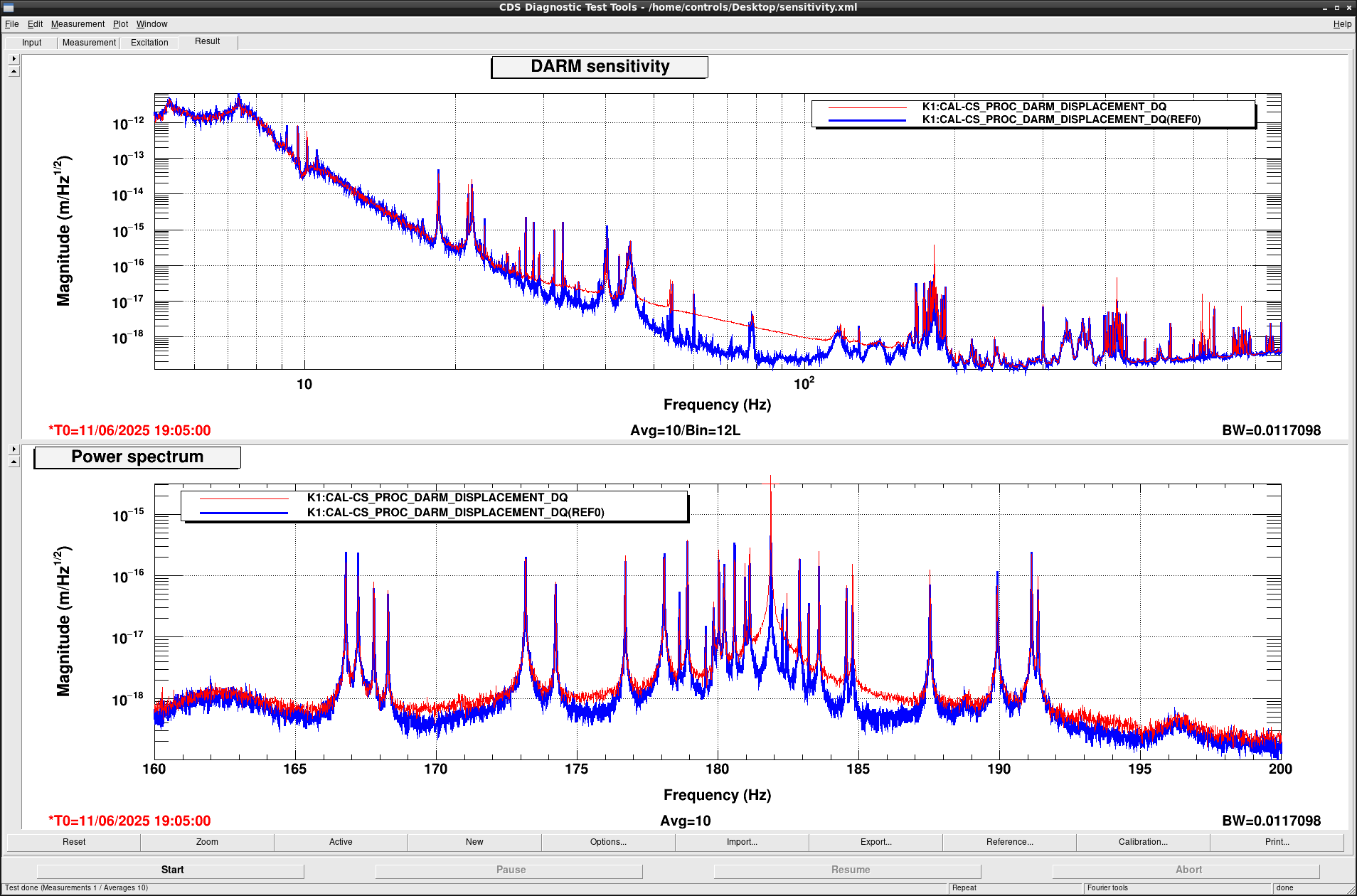This screenshot has height=896, width=1357.
Task: Click bottom plot up-arrow panel button
Action: [14, 462]
